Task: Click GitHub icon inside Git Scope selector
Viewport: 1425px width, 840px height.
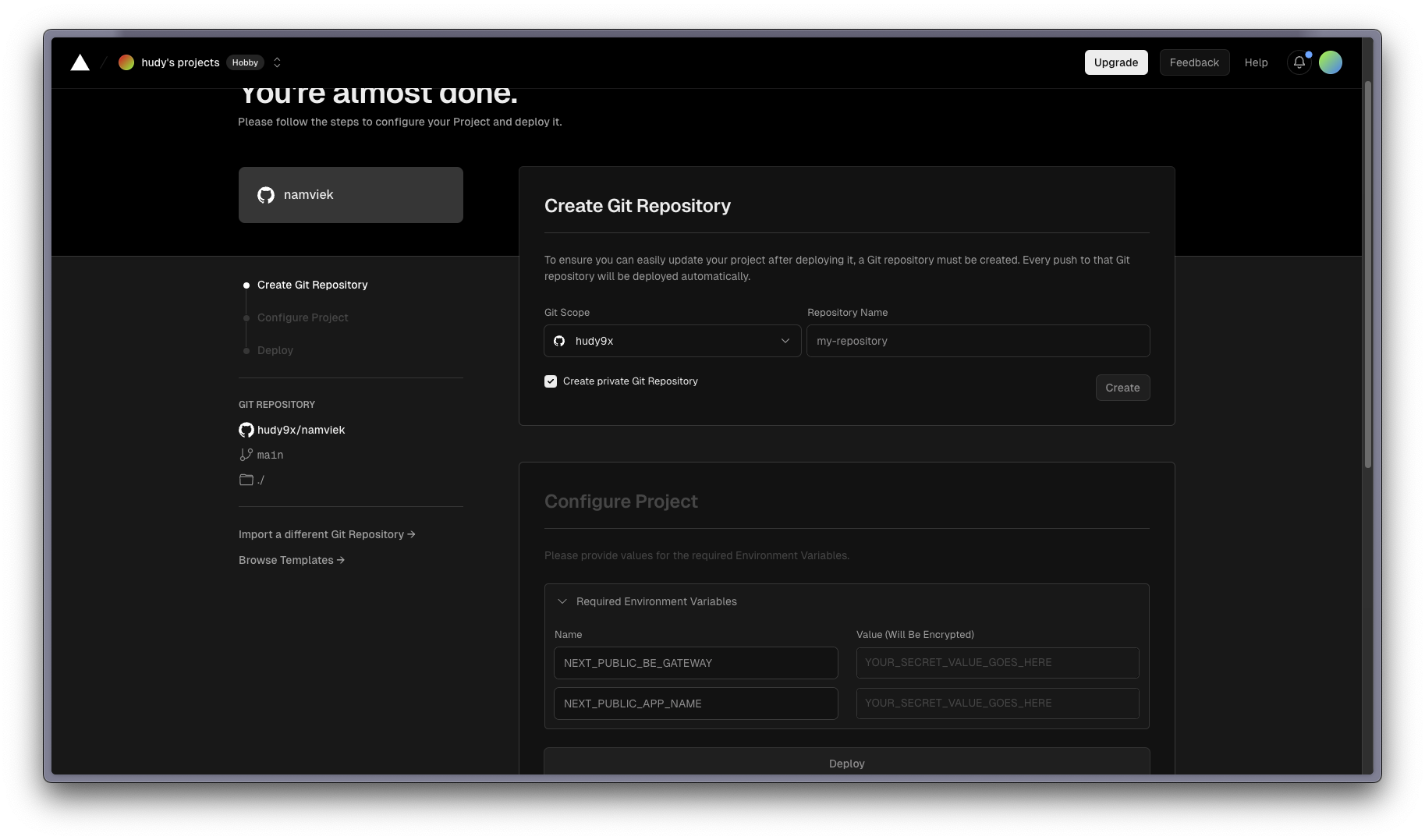Action: pos(559,341)
